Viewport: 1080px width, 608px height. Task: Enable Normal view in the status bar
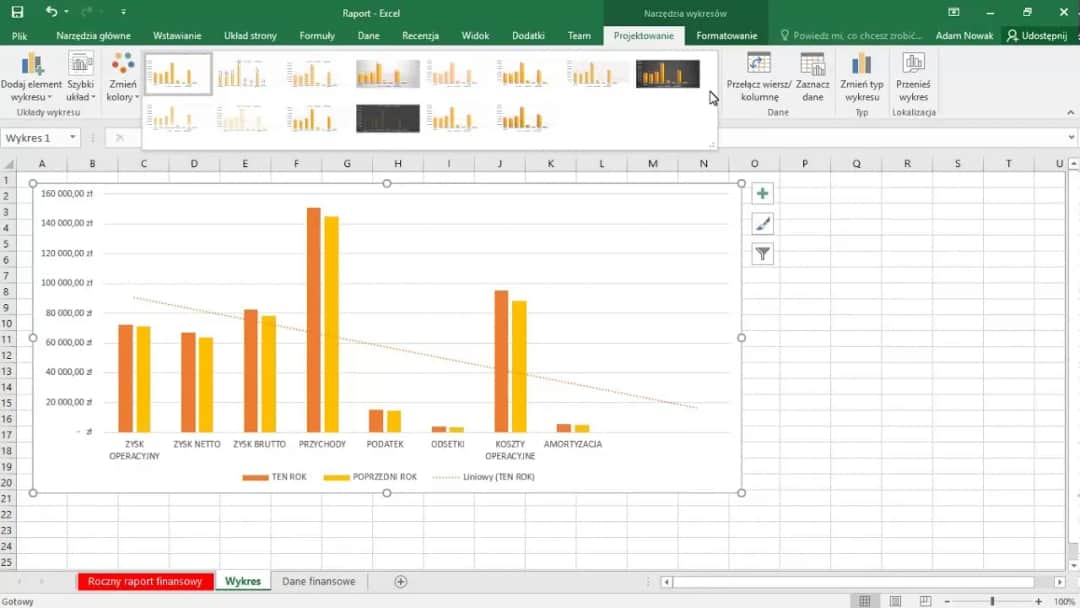point(864,601)
